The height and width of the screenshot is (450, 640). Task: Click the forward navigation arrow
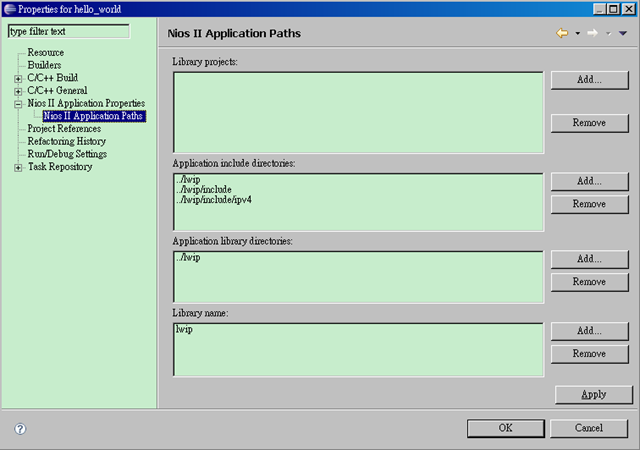tap(592, 33)
